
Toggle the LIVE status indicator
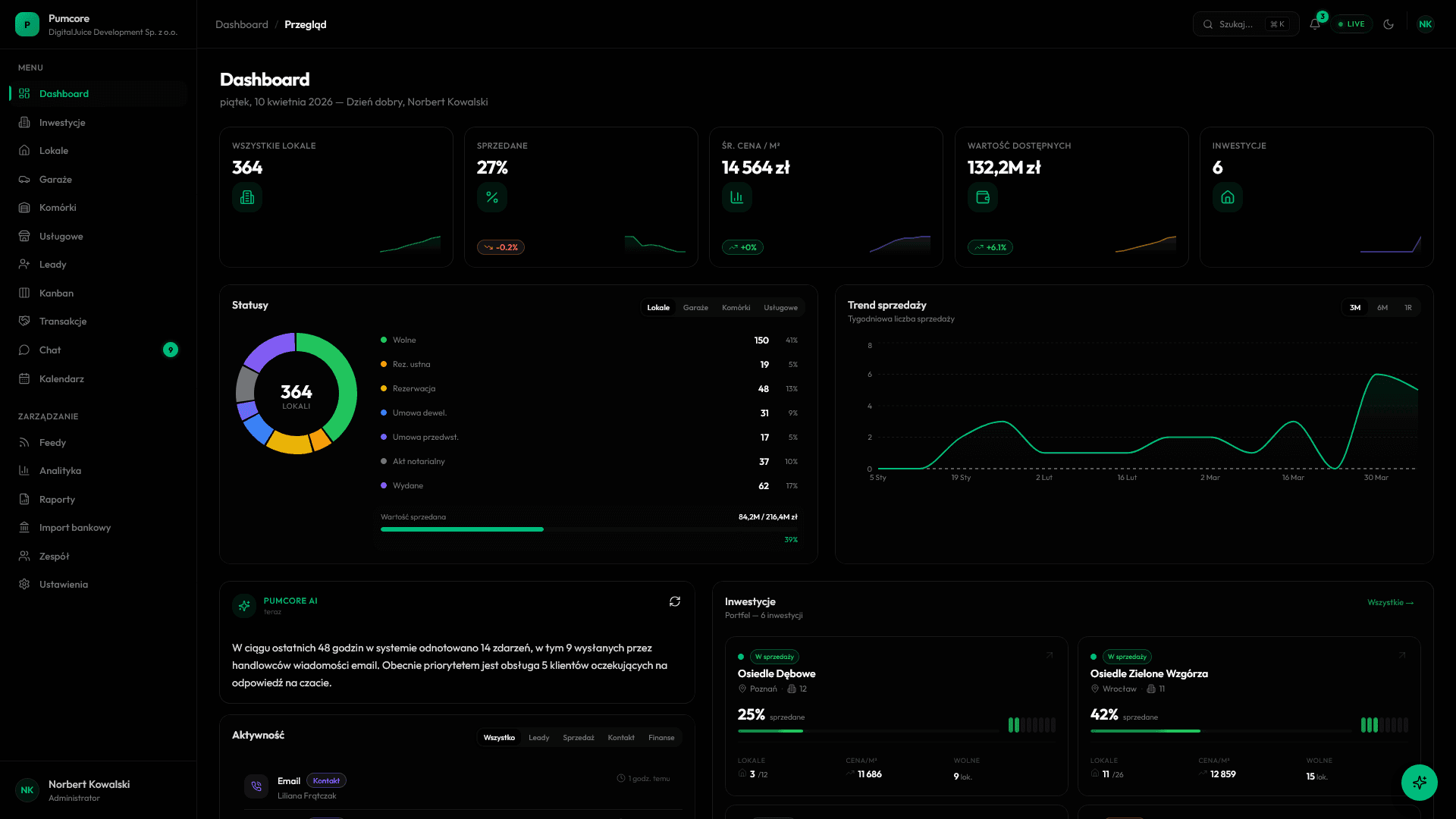pyautogui.click(x=1351, y=24)
